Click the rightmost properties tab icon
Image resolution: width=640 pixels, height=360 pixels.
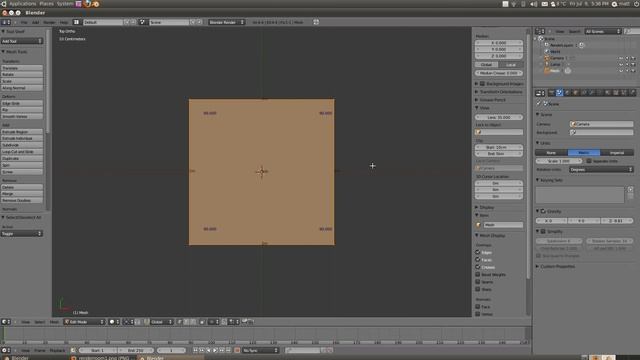tap(632, 93)
